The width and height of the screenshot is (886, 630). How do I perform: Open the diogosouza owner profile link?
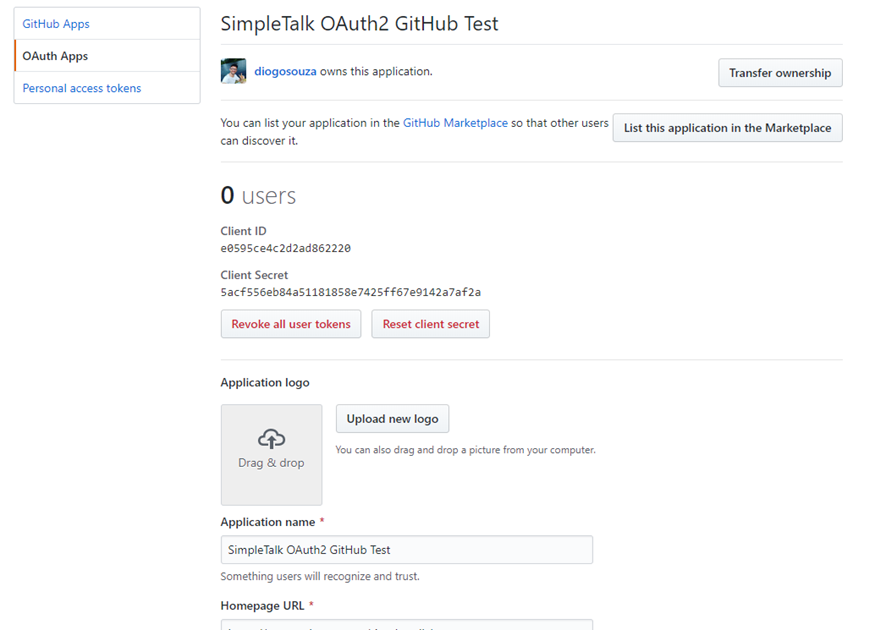coord(285,71)
